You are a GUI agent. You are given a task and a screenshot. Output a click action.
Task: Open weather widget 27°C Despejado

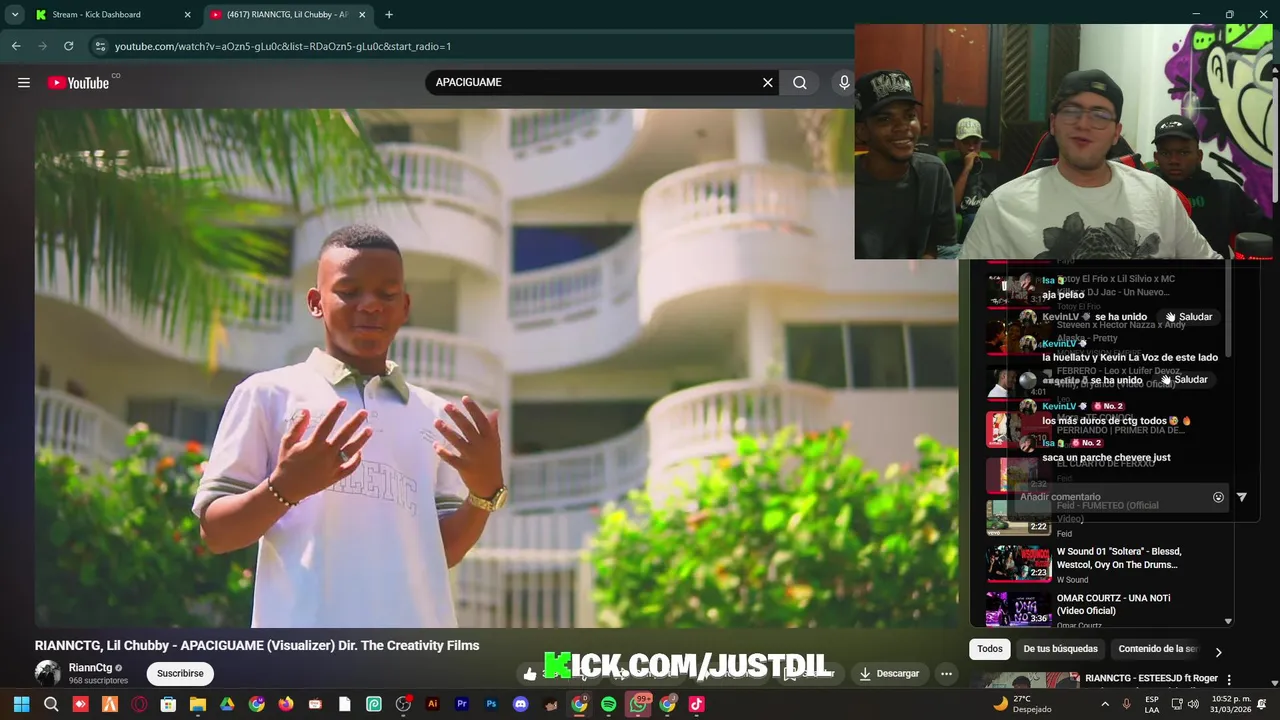[x=1022, y=704]
